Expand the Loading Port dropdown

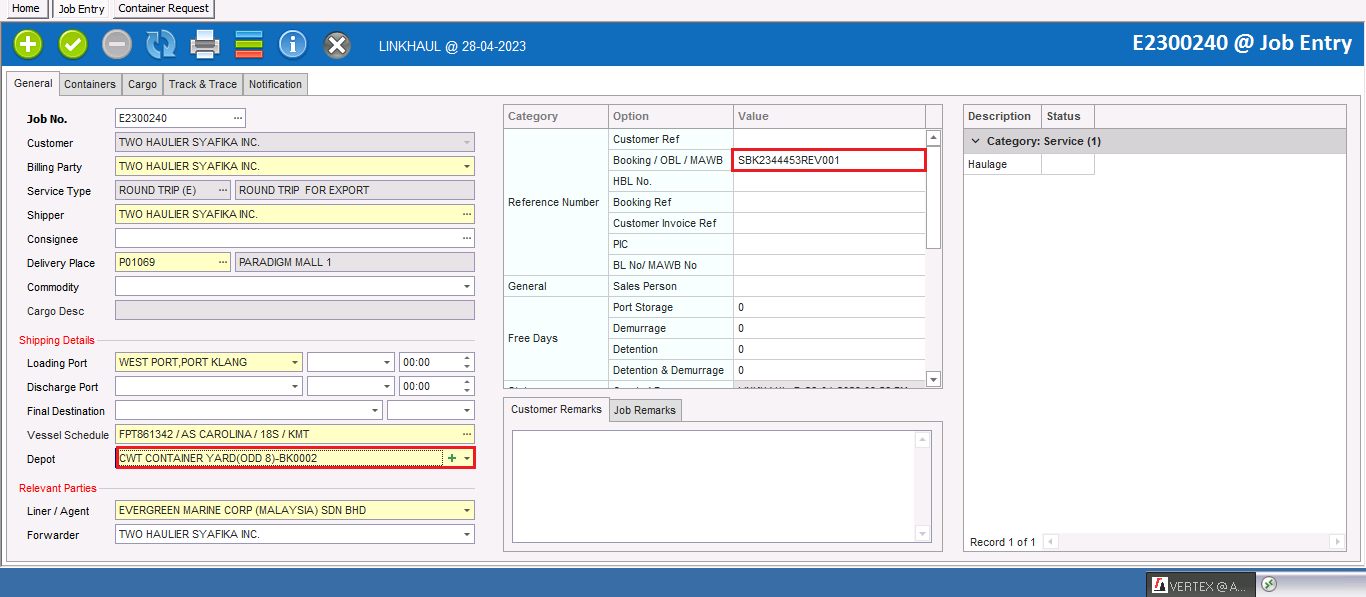click(294, 362)
